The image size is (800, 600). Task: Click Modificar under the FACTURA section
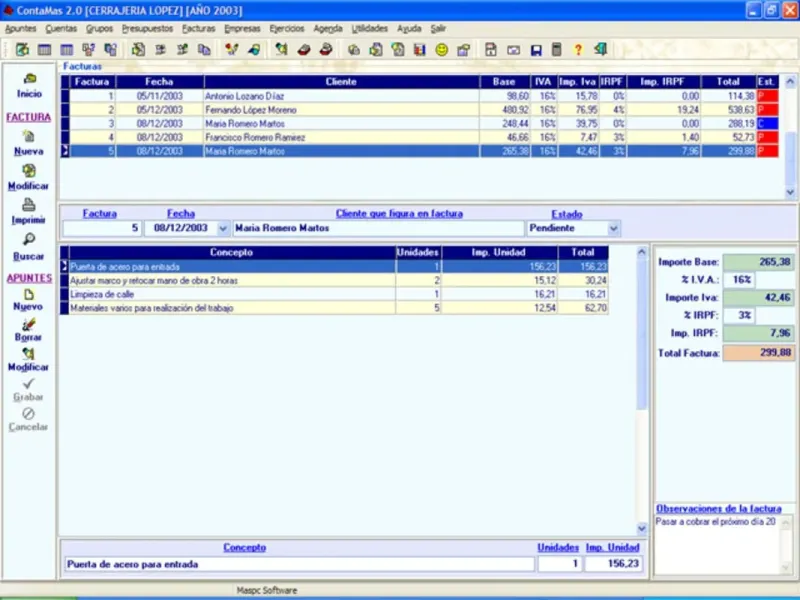(x=29, y=177)
